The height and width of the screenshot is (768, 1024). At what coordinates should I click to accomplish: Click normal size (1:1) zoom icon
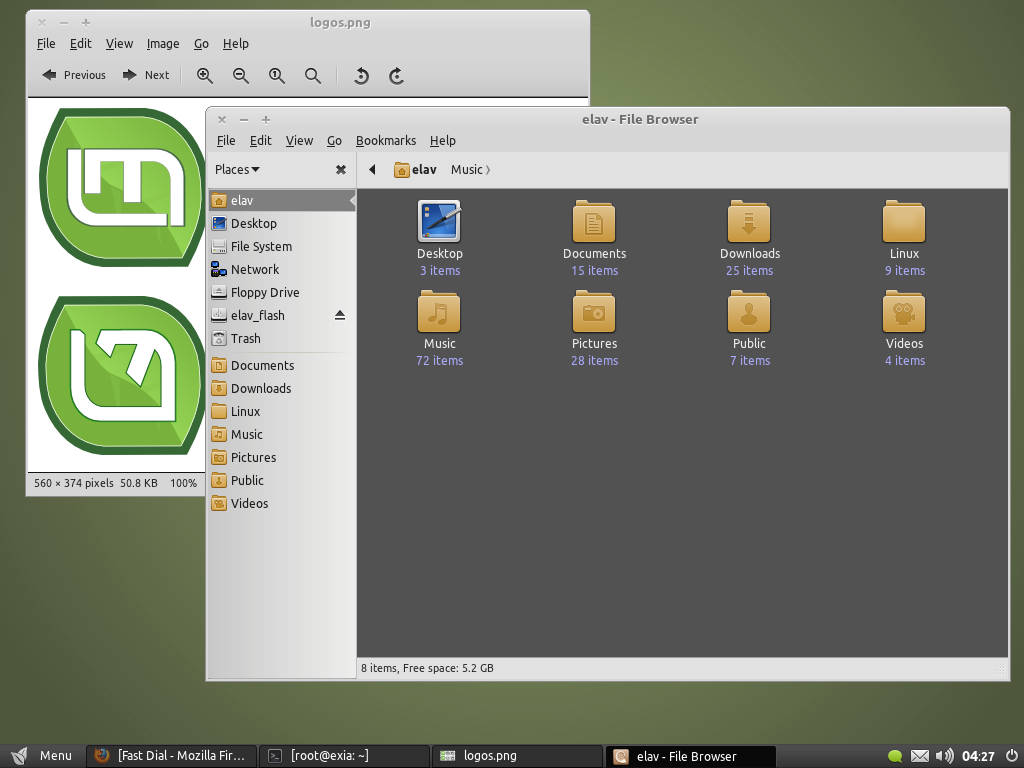(x=277, y=76)
